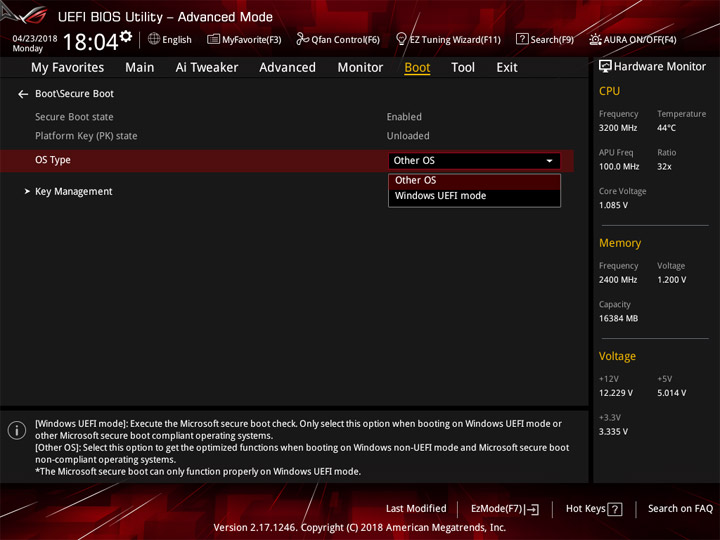The image size is (720, 540).
Task: Open the My Favorites tab
Action: [68, 68]
